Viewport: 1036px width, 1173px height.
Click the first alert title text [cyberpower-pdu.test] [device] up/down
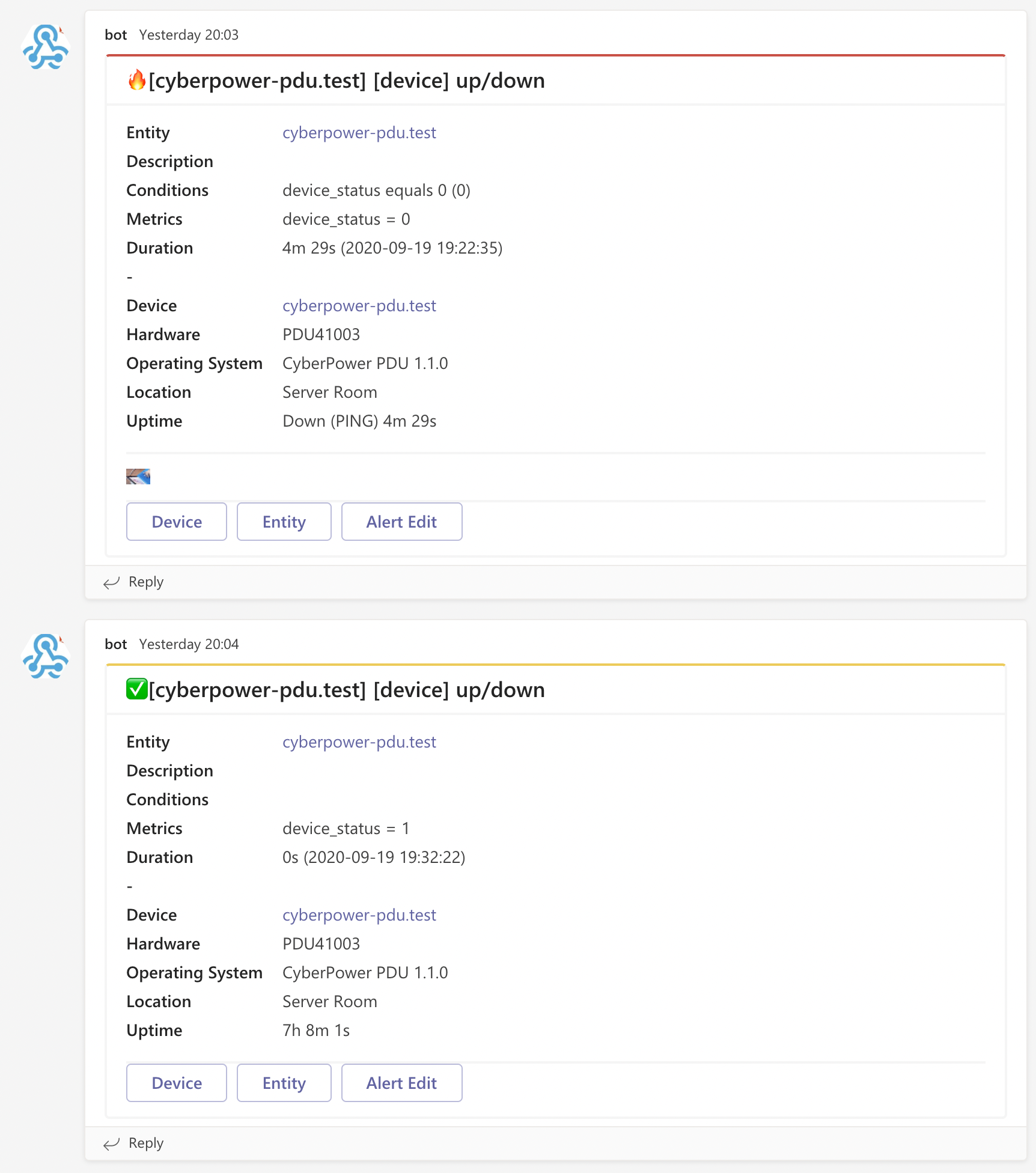[x=347, y=81]
